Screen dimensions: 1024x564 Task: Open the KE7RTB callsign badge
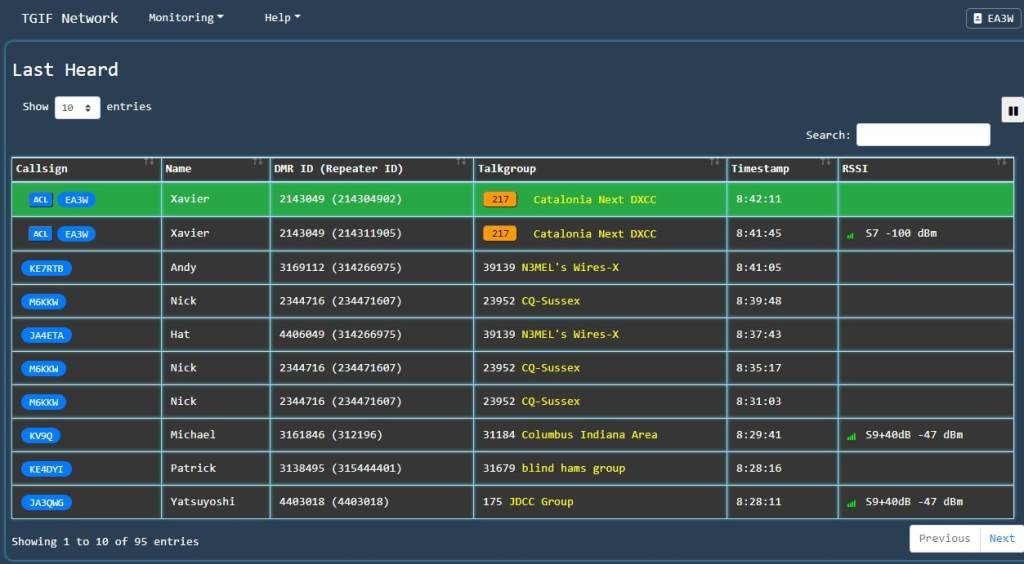click(46, 268)
